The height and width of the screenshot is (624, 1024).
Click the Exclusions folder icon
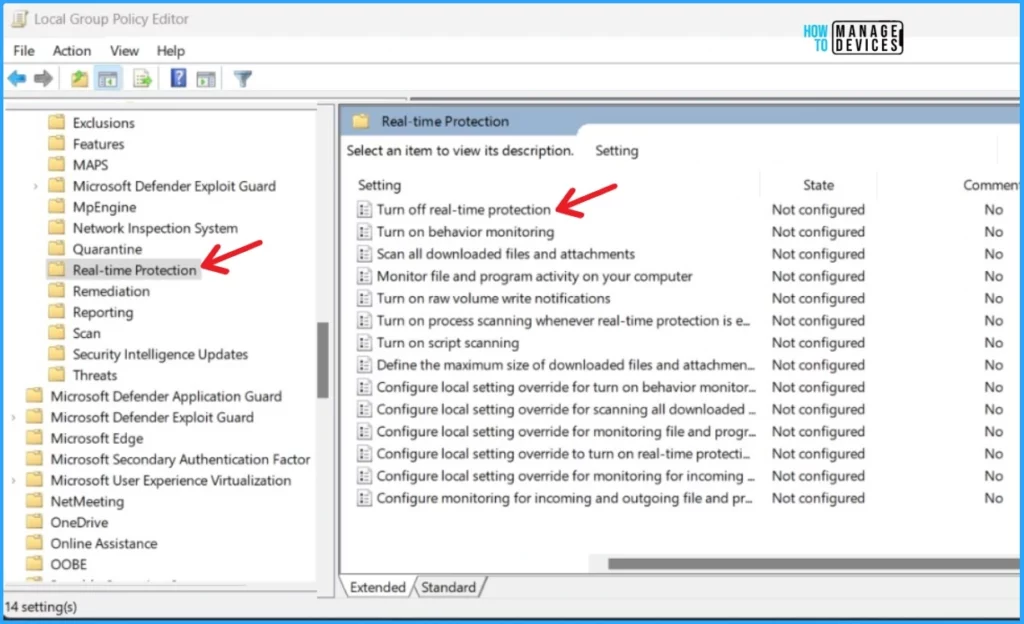[57, 122]
